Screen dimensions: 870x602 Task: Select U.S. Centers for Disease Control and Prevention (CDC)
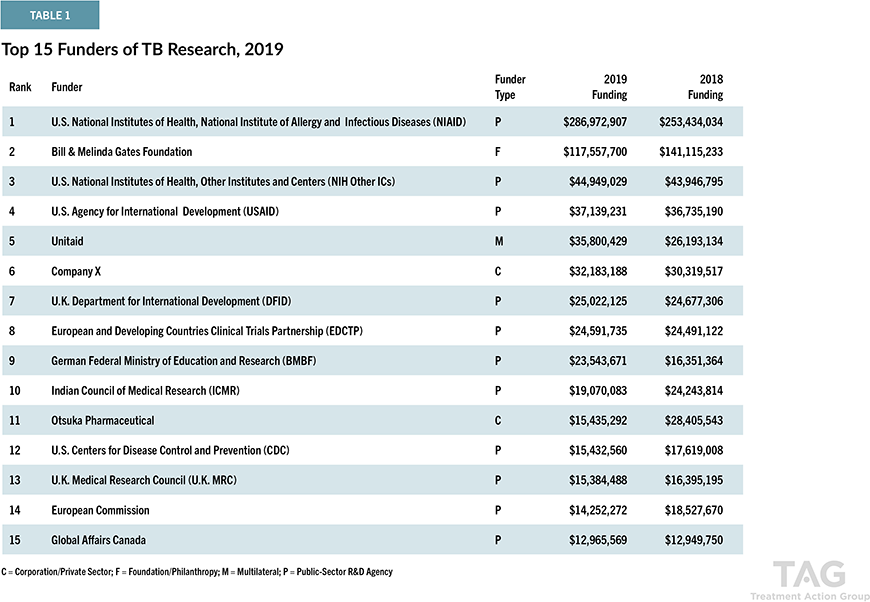point(170,451)
